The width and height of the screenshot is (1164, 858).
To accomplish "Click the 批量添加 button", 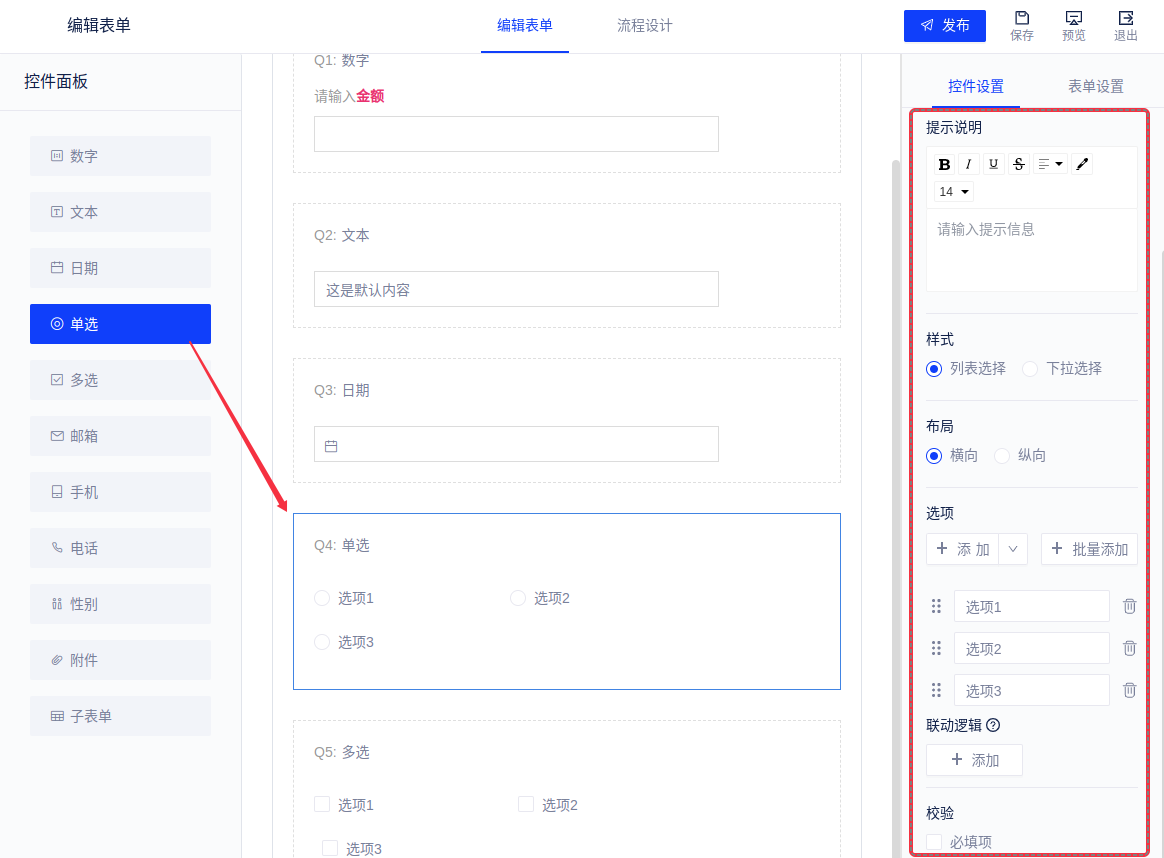I will 1089,549.
